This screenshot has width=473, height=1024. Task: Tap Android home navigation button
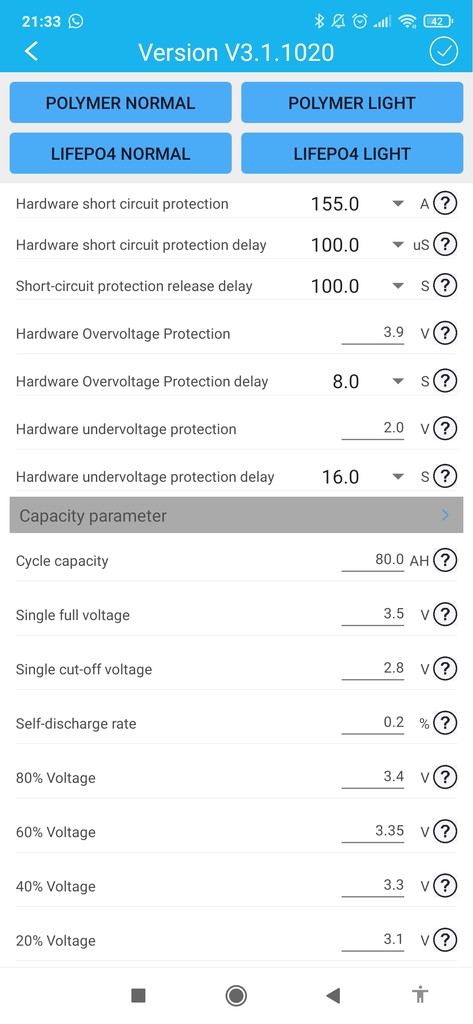236,995
